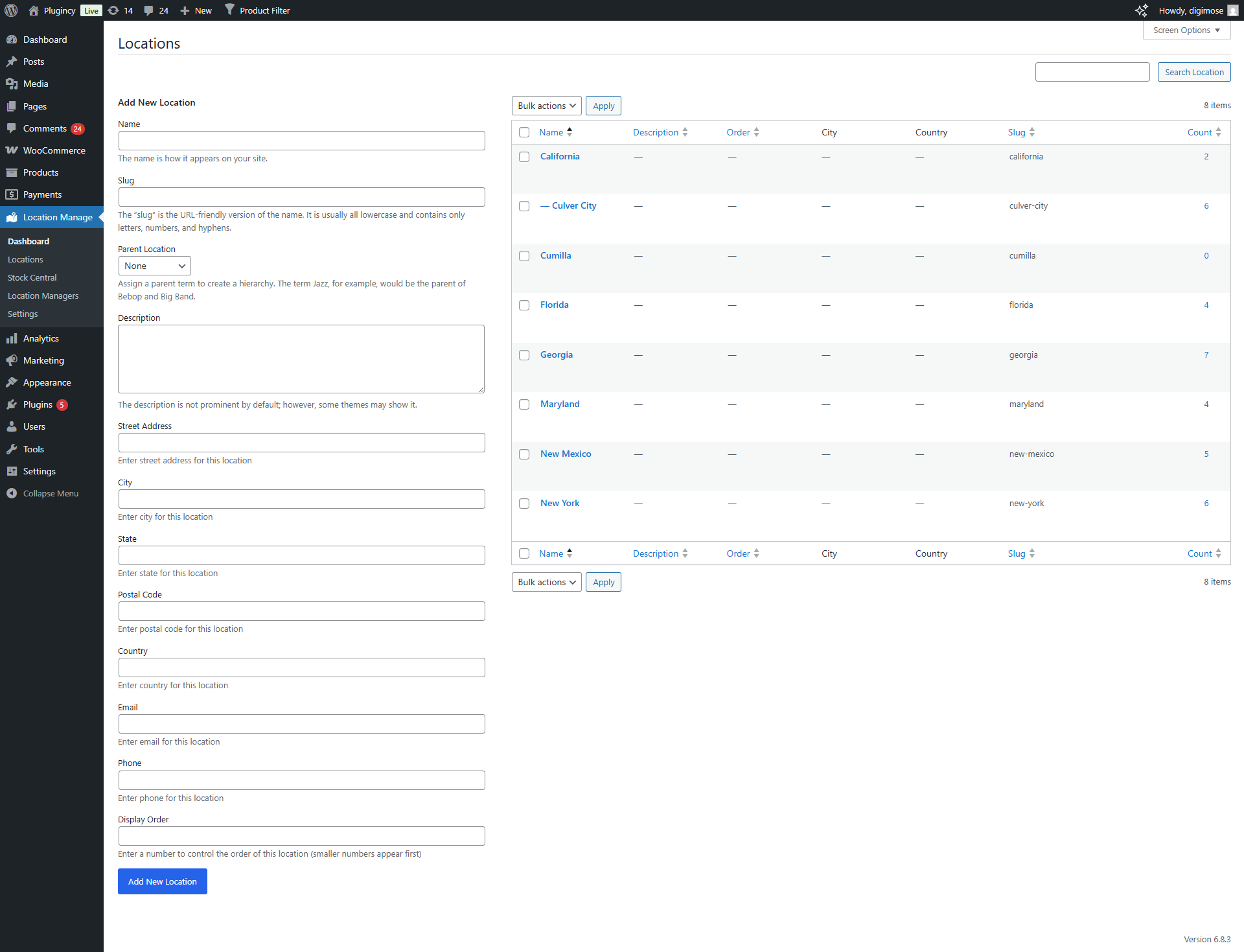Click the Analytics chart icon in sidebar
The image size is (1244, 952).
12,338
